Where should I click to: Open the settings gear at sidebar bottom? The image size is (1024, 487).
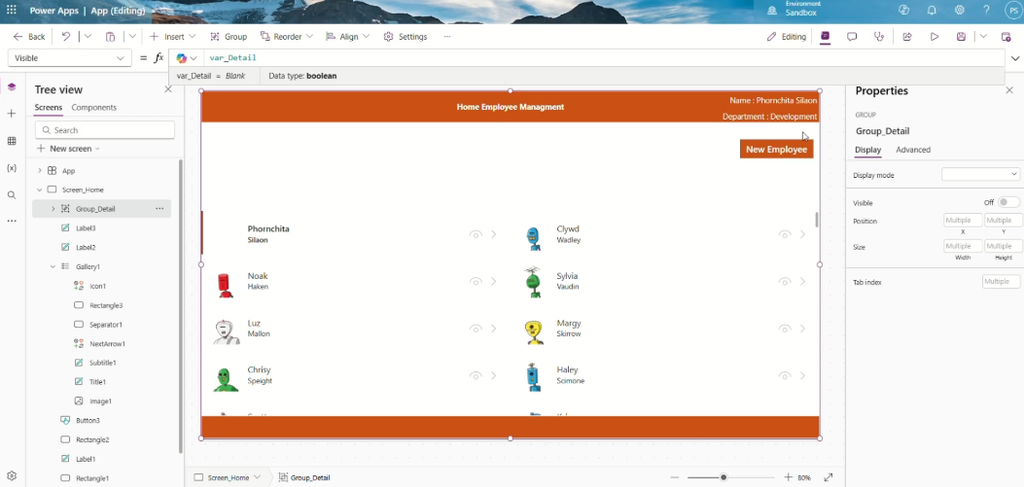tap(11, 476)
